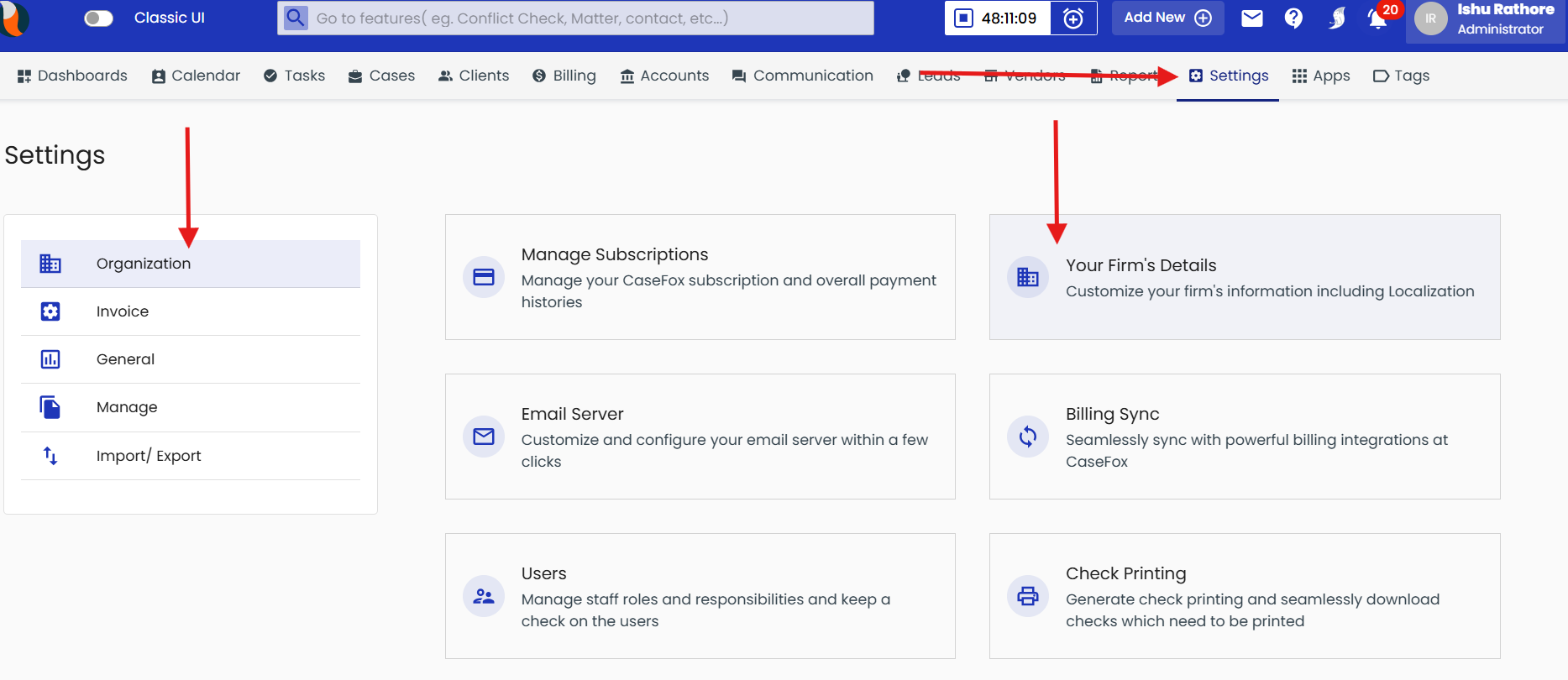Click the mail envelope icon in header

pos(1251,18)
